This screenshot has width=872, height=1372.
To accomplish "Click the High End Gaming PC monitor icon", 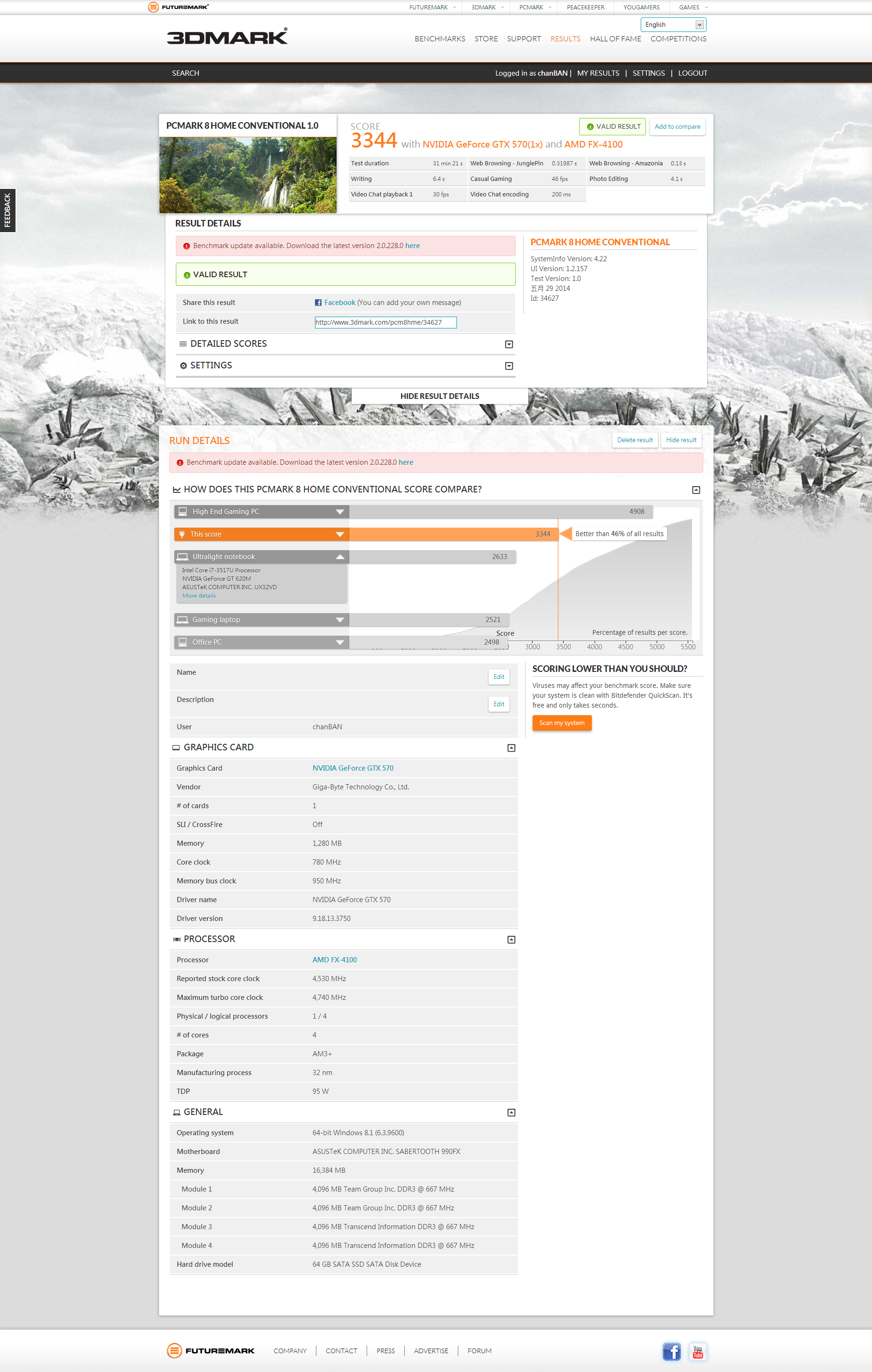I will coord(182,511).
